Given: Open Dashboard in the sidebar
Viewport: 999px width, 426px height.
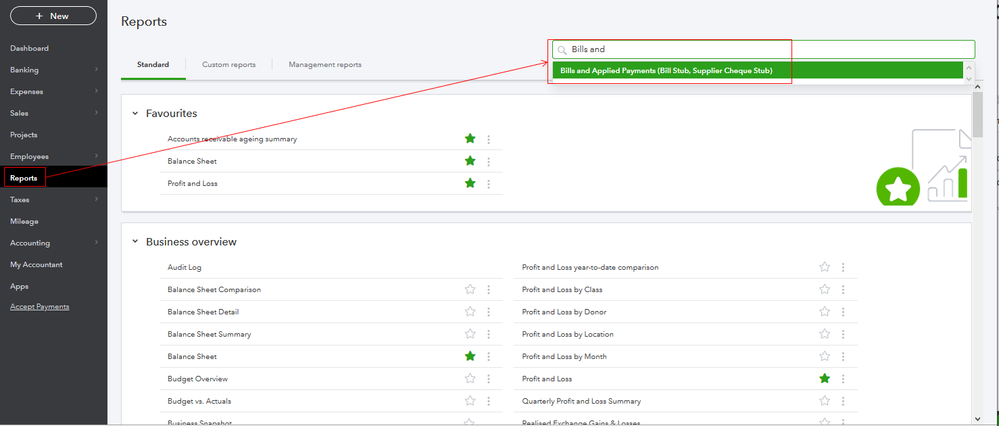Looking at the screenshot, I should 29,48.
